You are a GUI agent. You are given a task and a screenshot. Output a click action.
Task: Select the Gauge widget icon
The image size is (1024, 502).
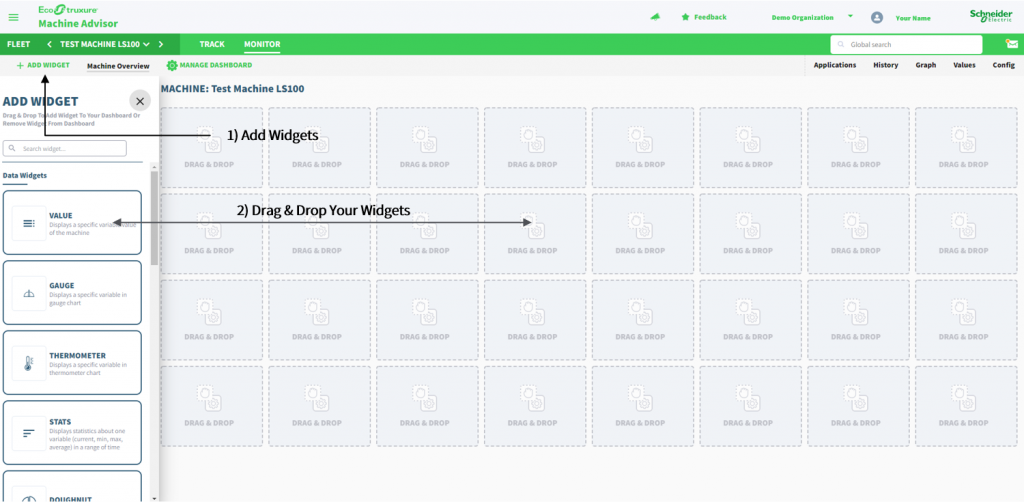(29, 294)
